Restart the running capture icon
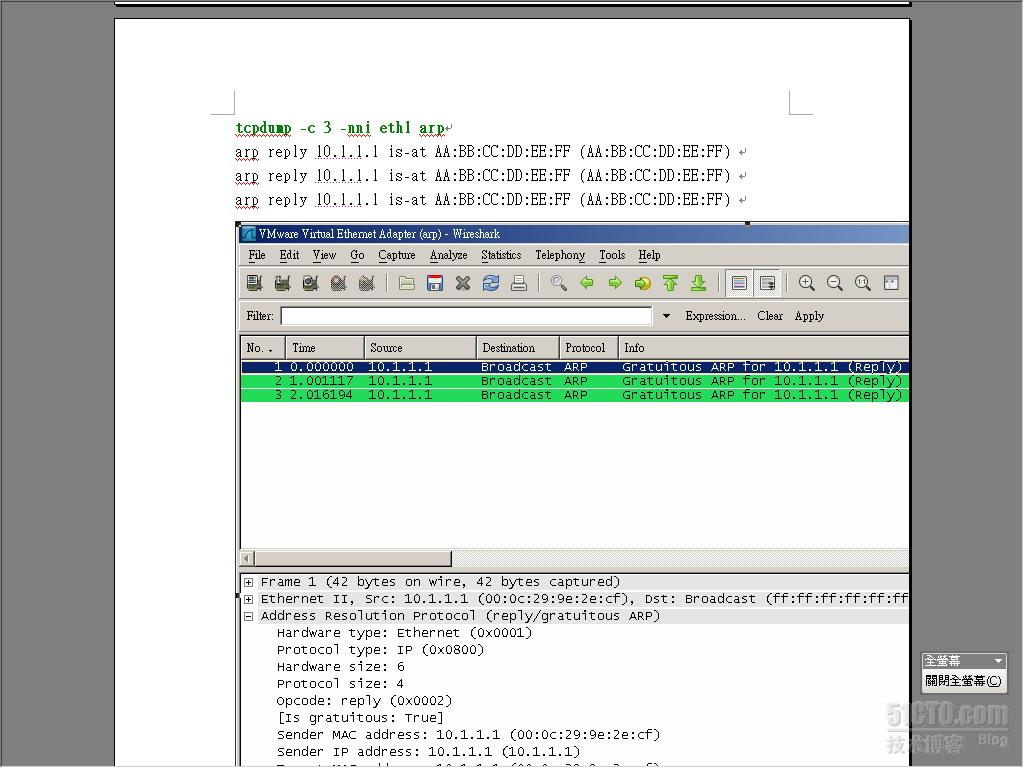This screenshot has height=768, width=1024. 366,283
